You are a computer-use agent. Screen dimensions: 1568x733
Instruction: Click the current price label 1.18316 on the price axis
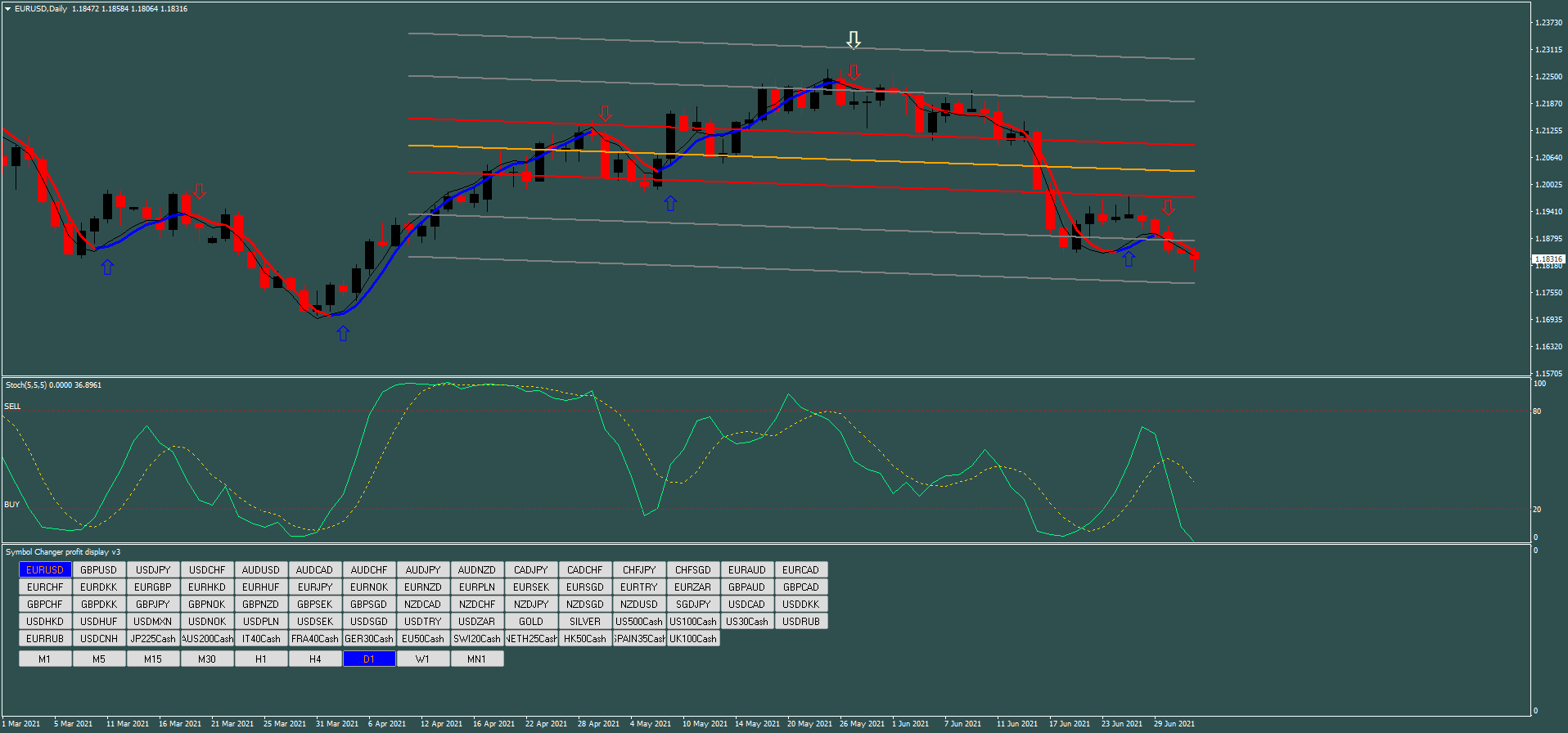(x=1548, y=259)
